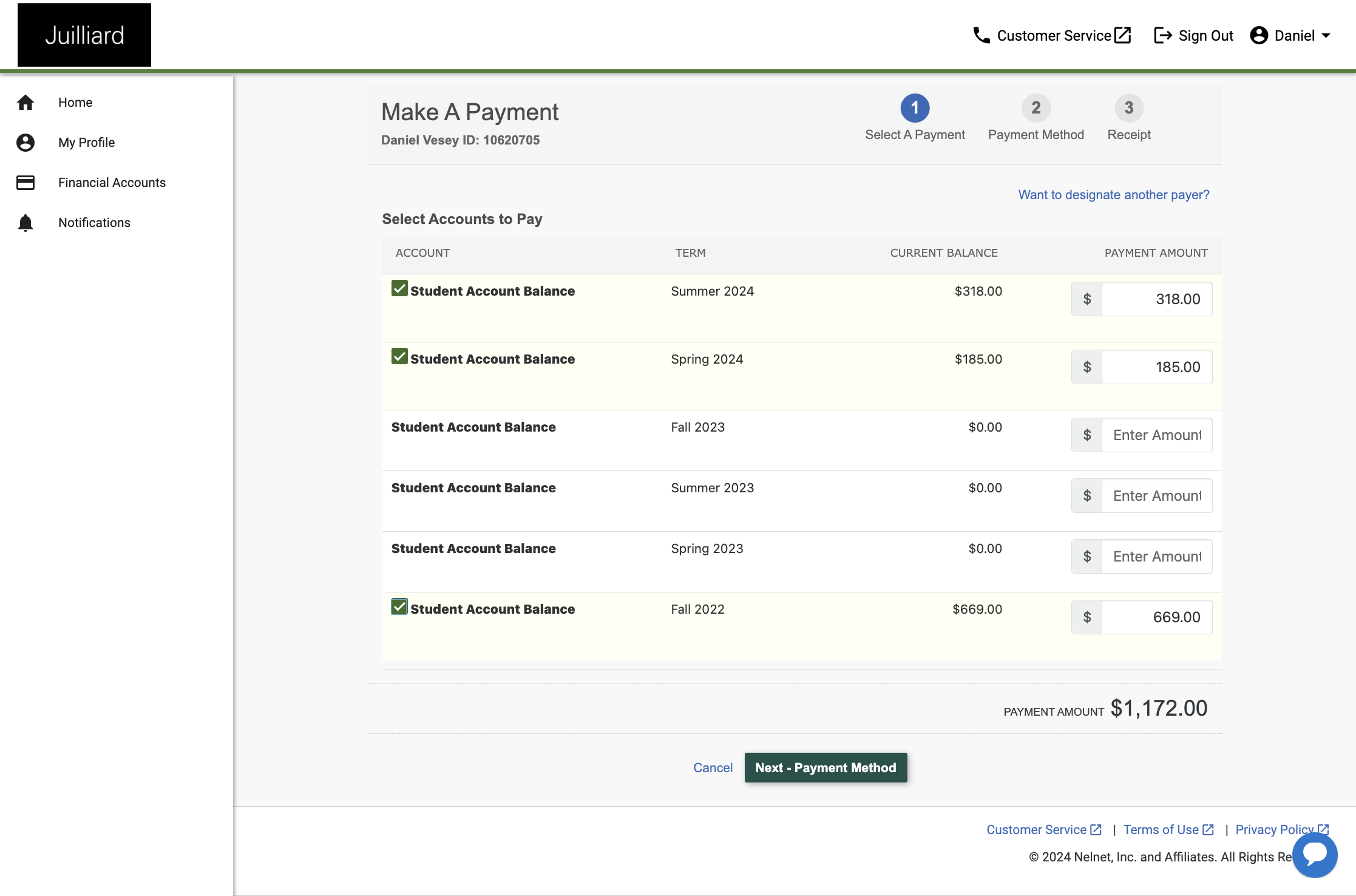Click the Summer 2023 Enter Amount field
Image resolution: width=1356 pixels, height=896 pixels.
[1157, 496]
